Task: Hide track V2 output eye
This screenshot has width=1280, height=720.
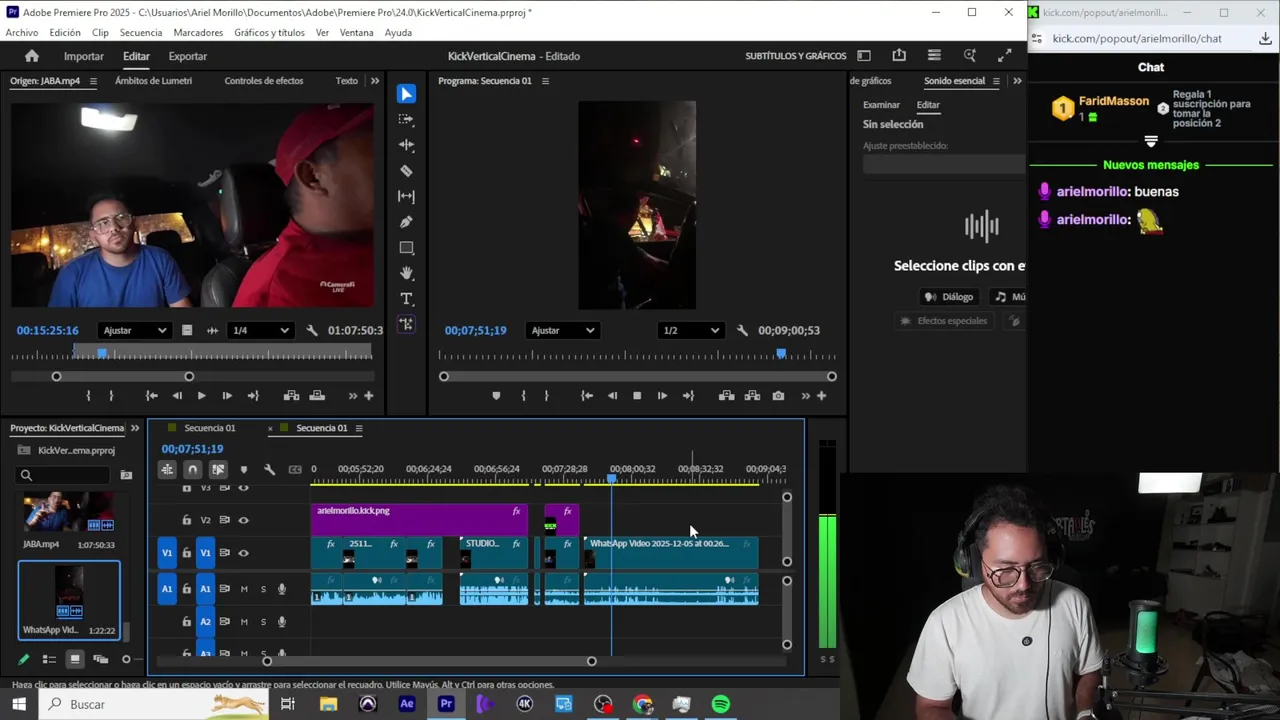Action: 243,520
